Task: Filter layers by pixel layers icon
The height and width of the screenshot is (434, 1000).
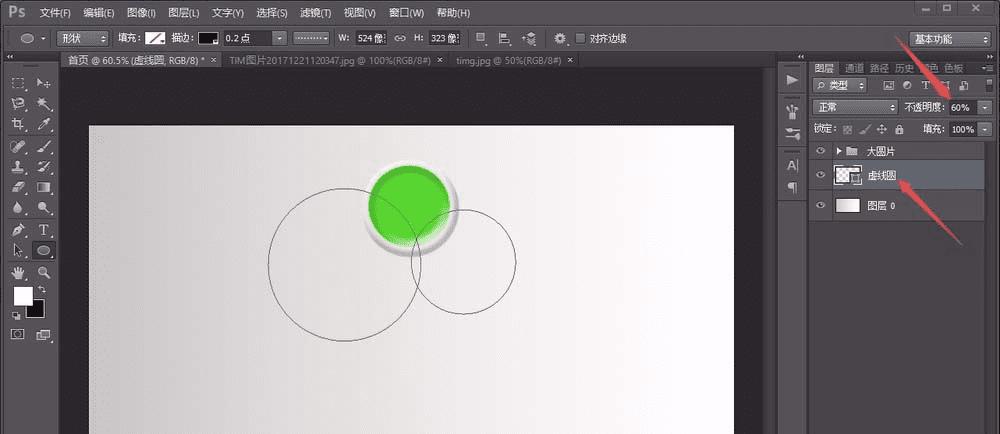Action: pyautogui.click(x=888, y=85)
